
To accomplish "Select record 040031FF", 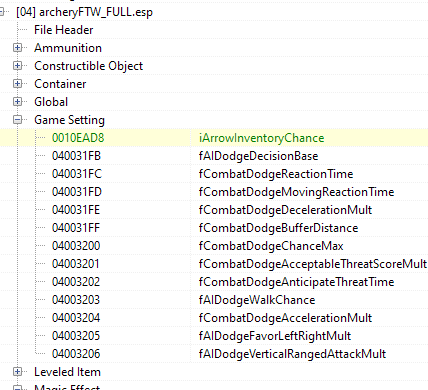I will [x=76, y=228].
